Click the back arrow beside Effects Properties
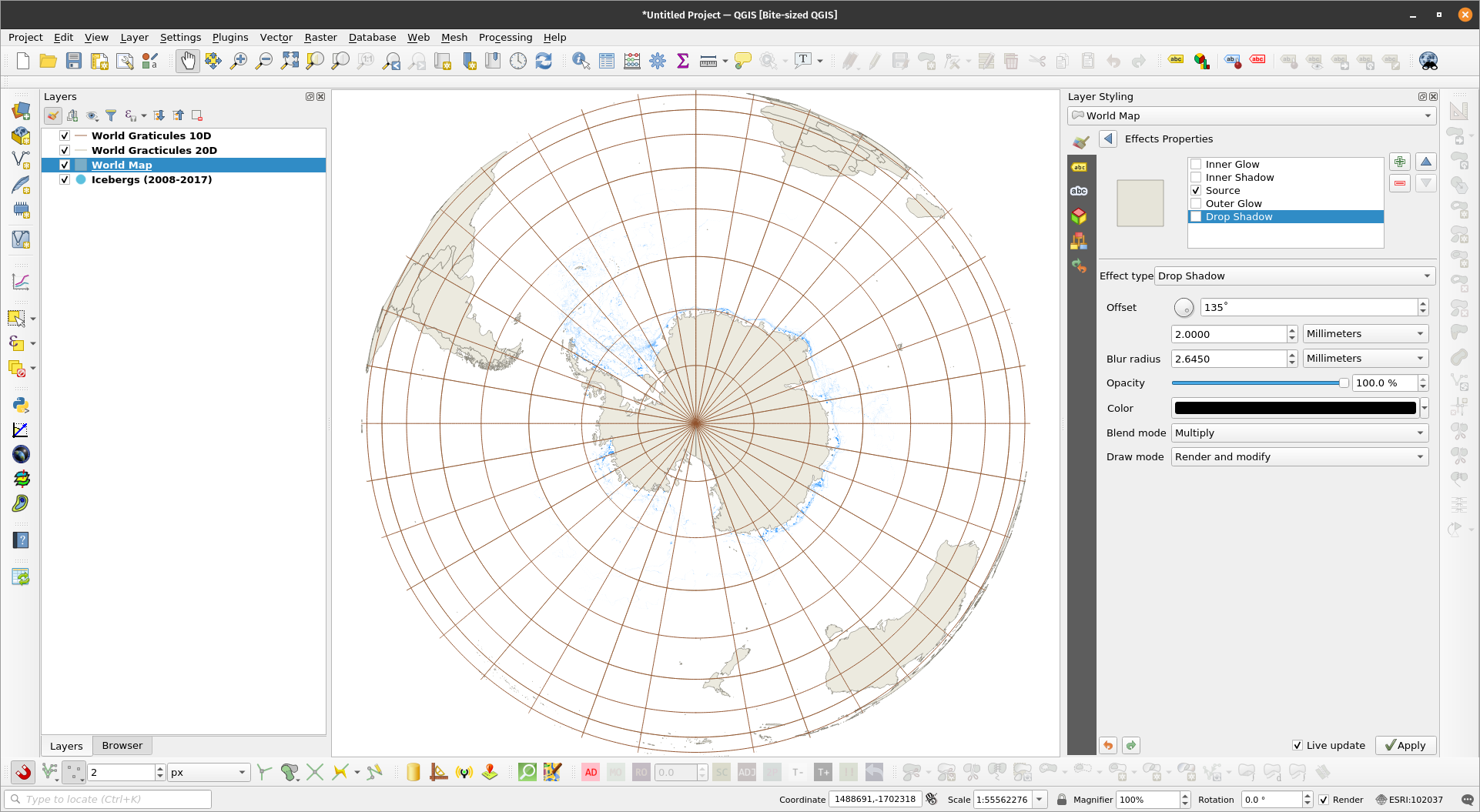Screen dimensions: 1480x812 pyautogui.click(x=1108, y=139)
